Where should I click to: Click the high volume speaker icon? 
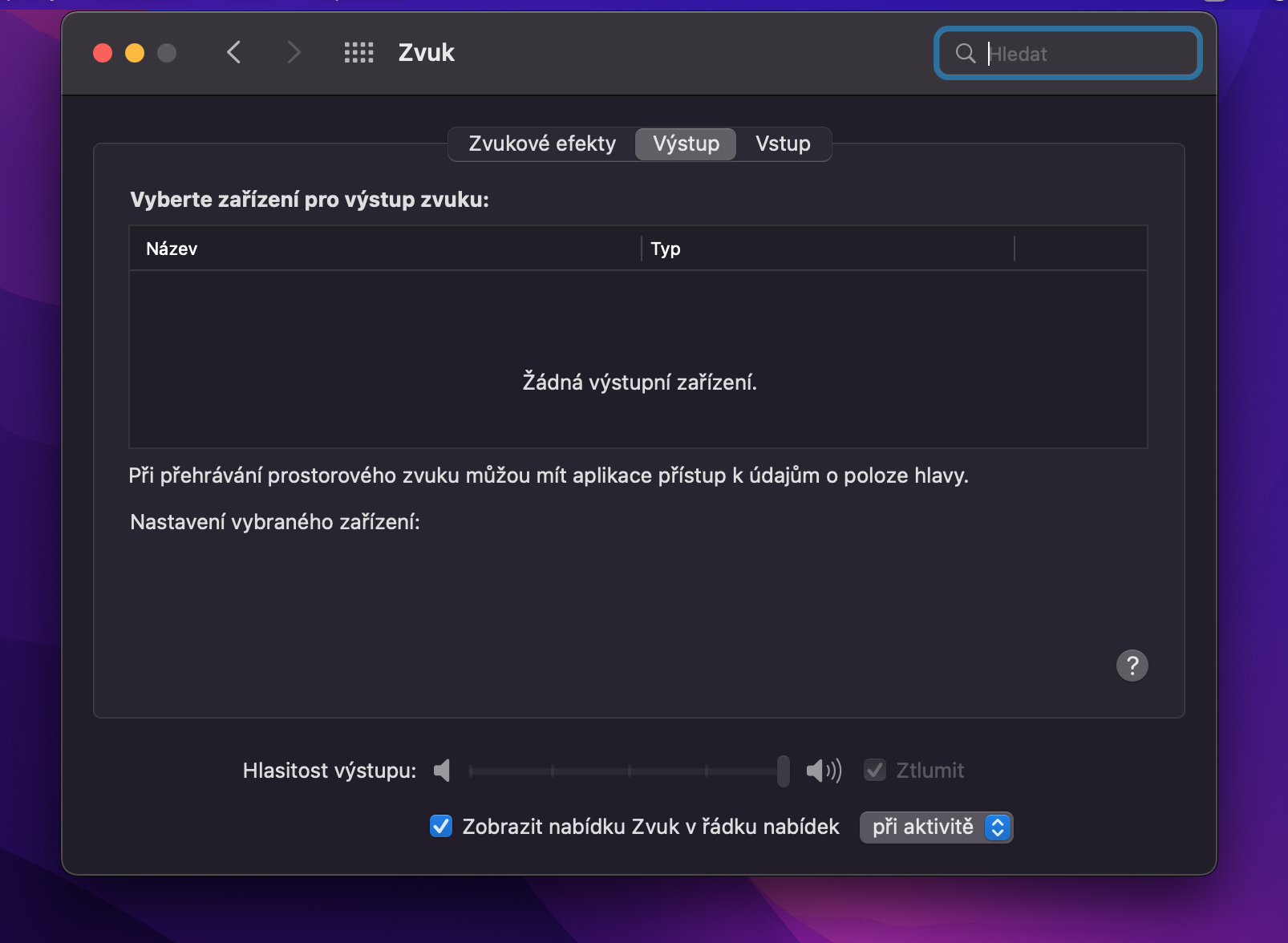pos(824,771)
